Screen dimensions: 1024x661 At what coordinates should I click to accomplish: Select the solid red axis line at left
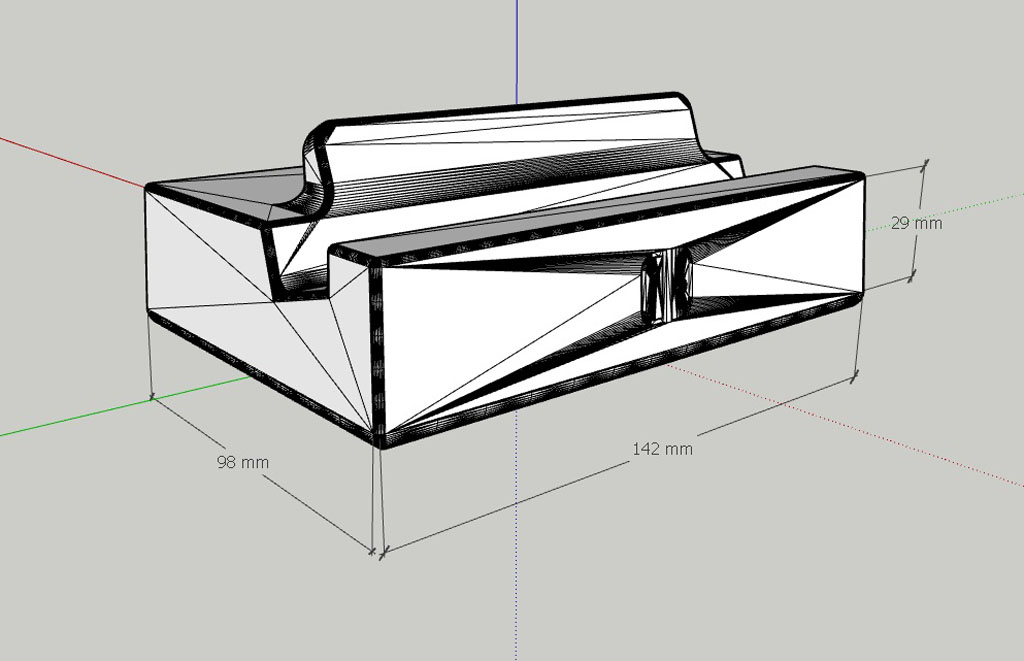coord(70,159)
